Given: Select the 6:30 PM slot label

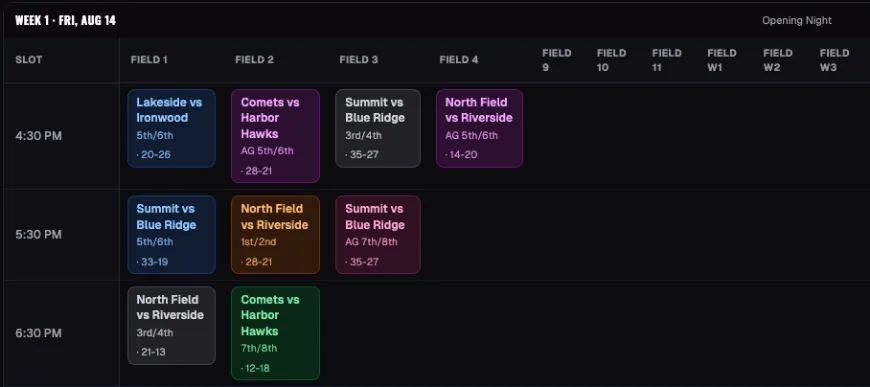Looking at the screenshot, I should [x=38, y=333].
